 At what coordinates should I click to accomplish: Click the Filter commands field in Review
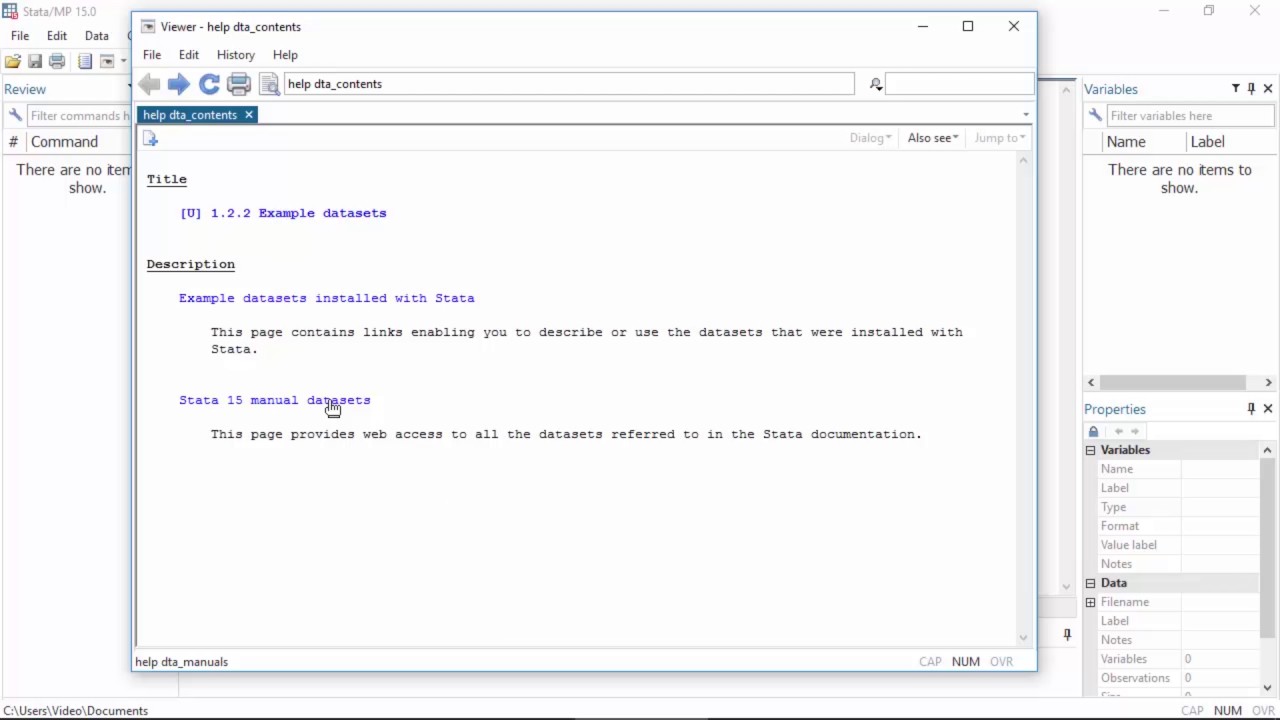[78, 116]
